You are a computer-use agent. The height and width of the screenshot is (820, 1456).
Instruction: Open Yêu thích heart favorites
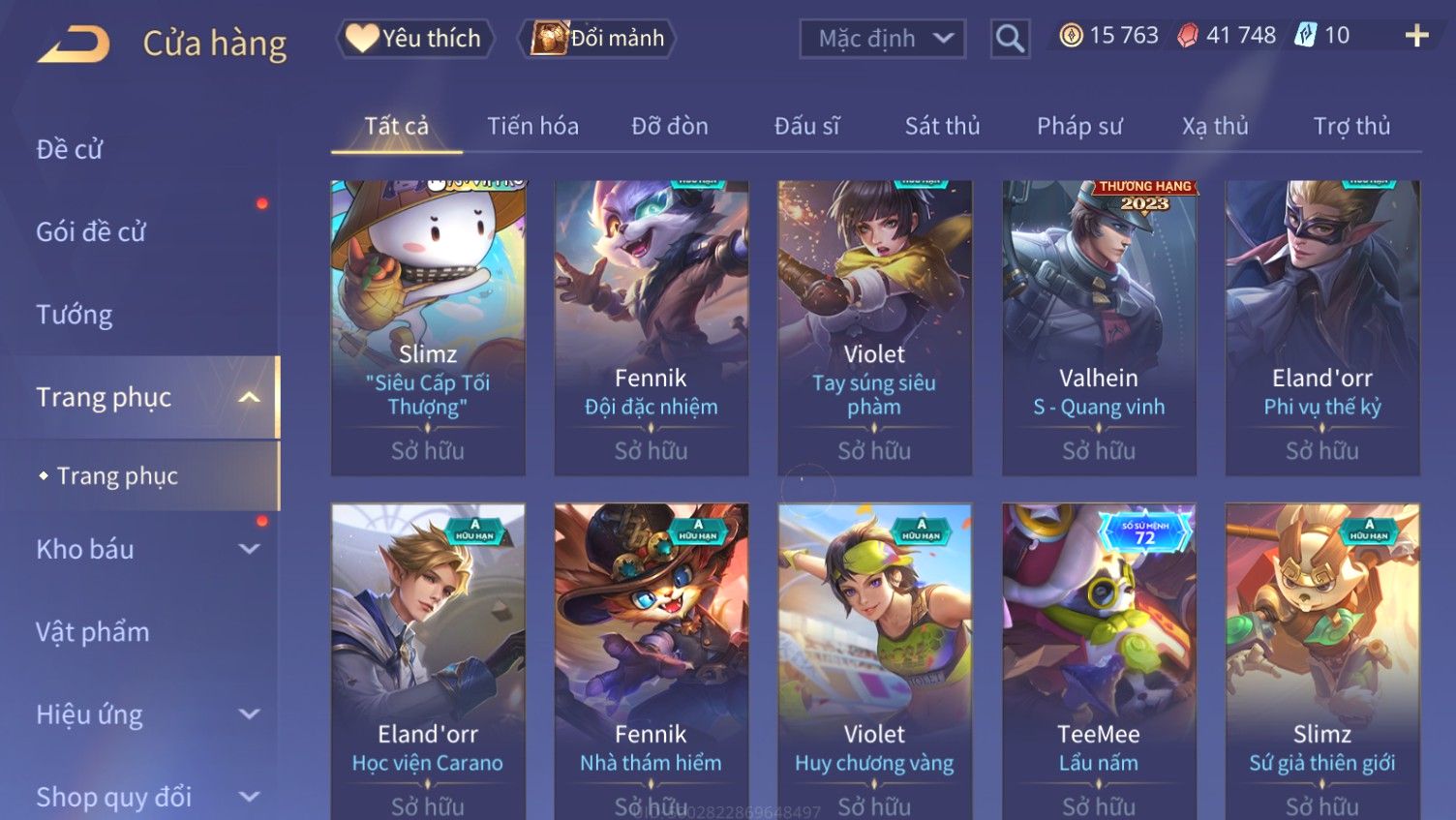tap(415, 39)
